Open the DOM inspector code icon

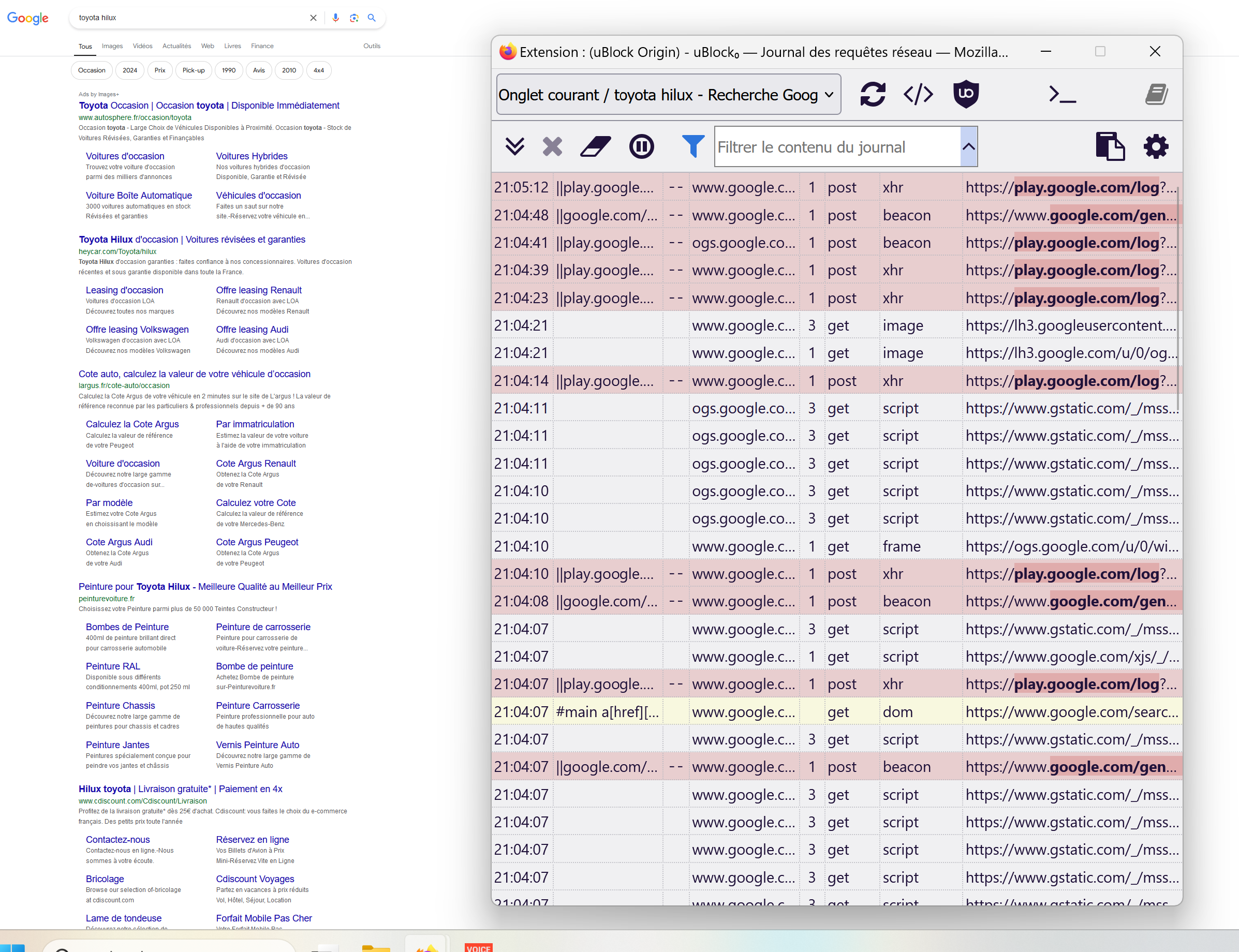tap(918, 94)
